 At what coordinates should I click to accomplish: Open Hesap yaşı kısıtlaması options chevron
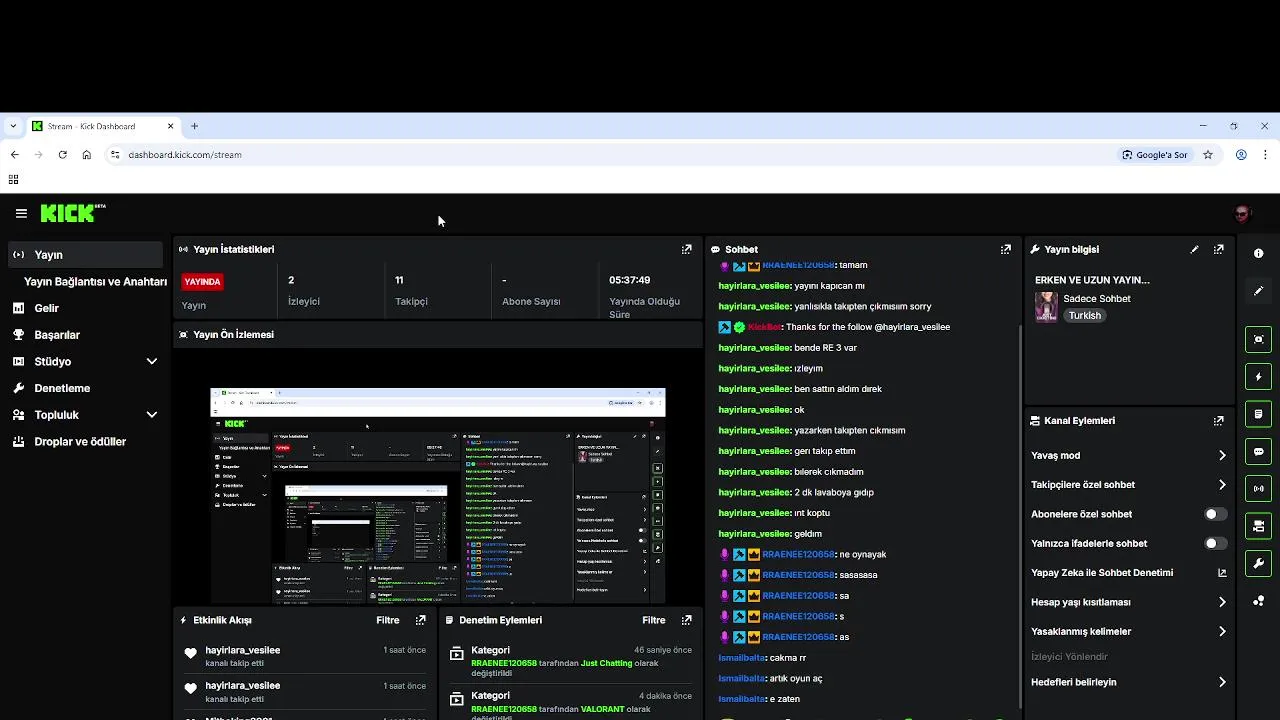point(1222,602)
